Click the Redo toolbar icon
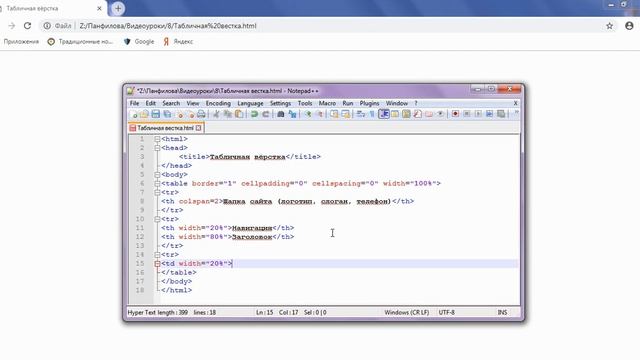The image size is (640, 360). 266,114
